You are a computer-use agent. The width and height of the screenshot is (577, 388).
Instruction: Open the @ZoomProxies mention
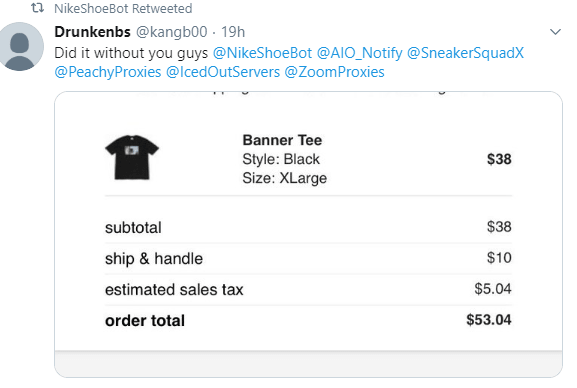(x=334, y=72)
